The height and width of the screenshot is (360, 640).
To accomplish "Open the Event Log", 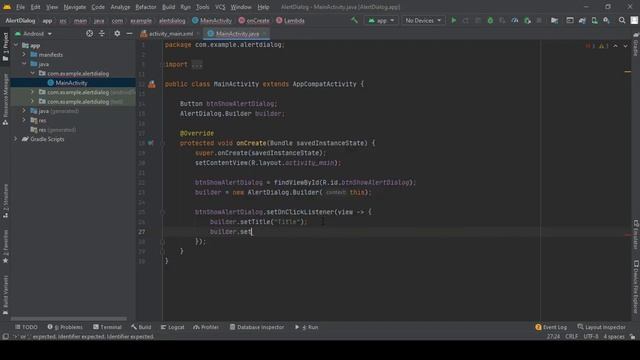I will tap(551, 327).
